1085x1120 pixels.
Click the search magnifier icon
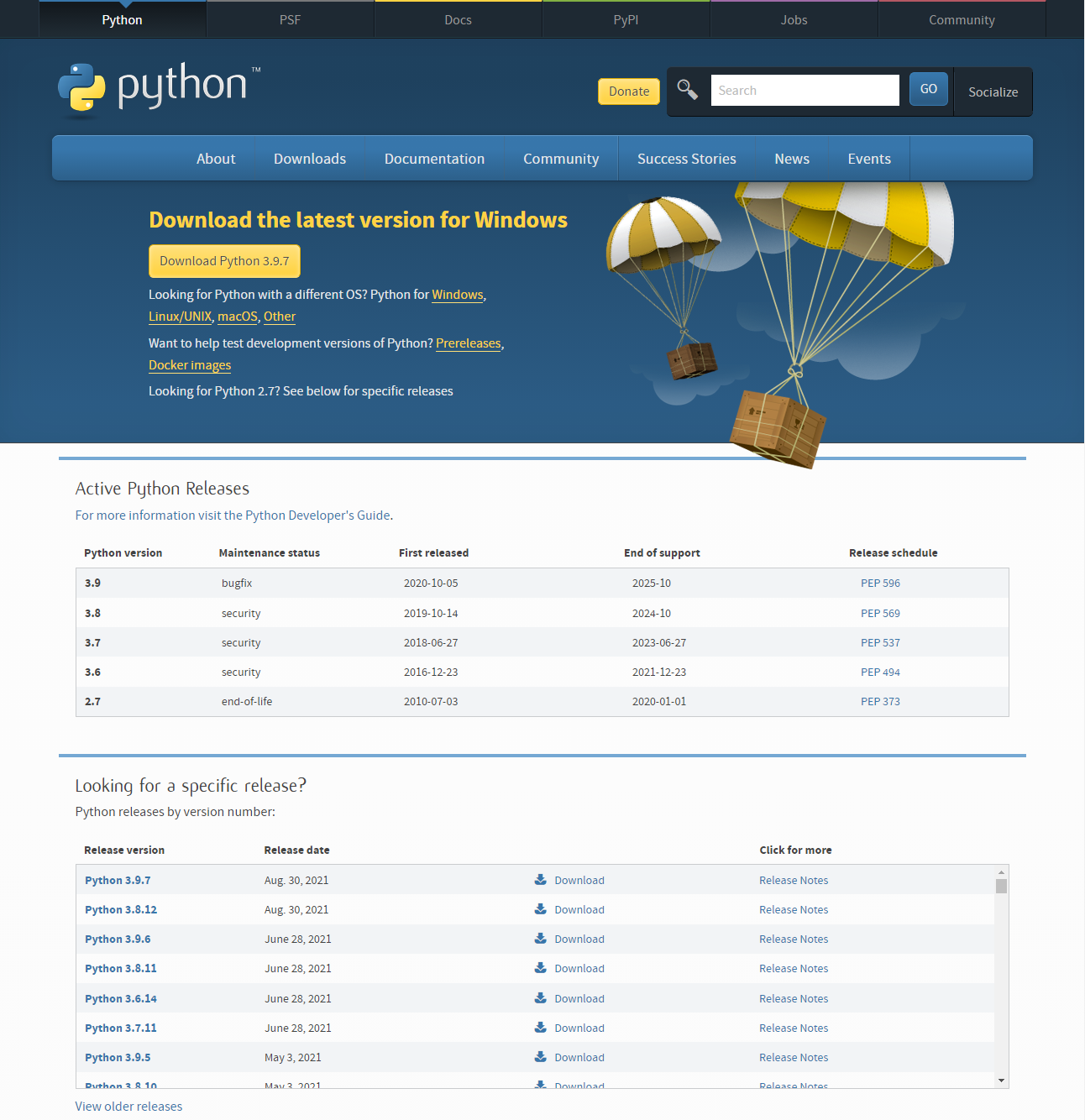tap(687, 90)
